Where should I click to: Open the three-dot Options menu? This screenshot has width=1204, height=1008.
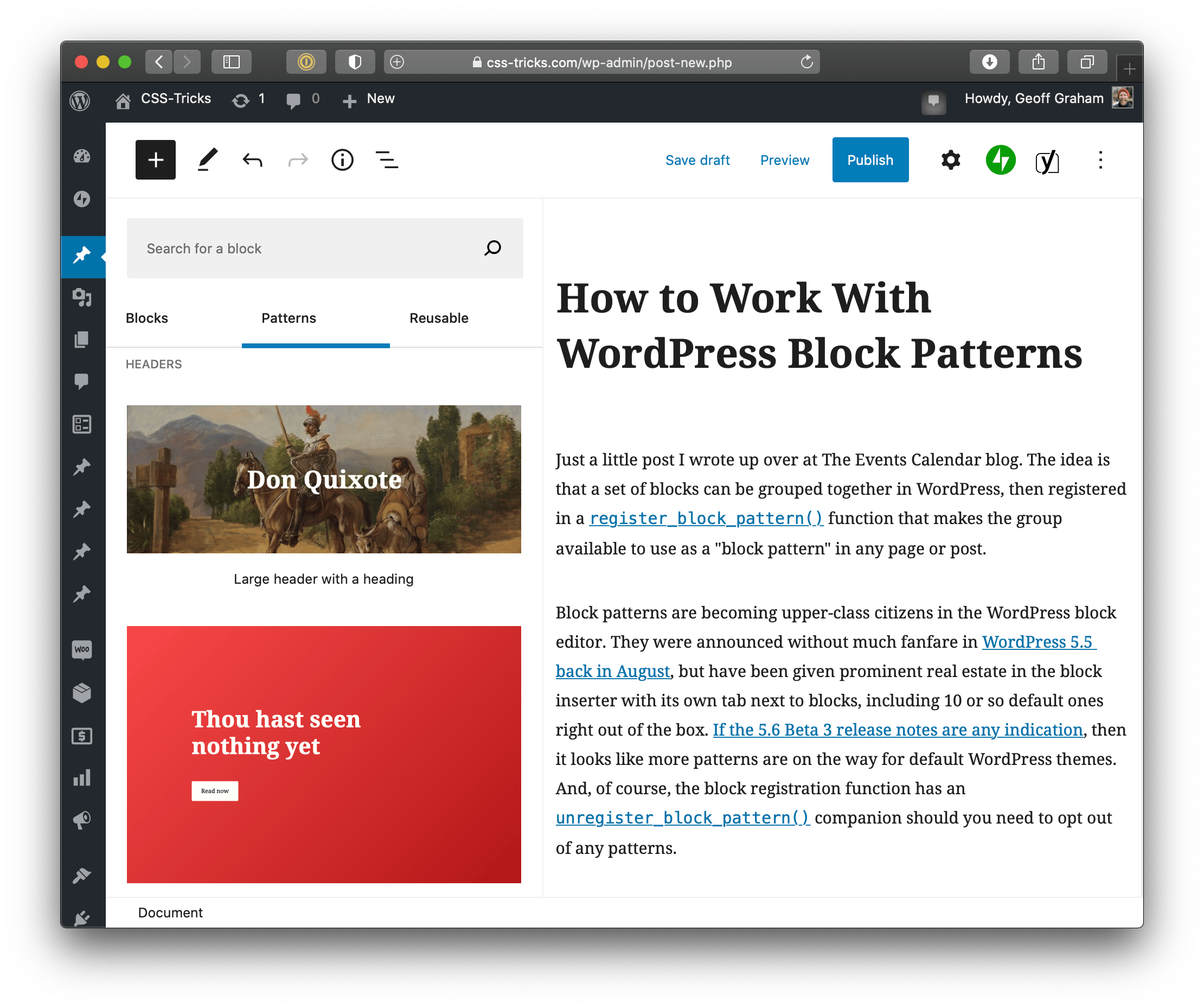[x=1100, y=160]
